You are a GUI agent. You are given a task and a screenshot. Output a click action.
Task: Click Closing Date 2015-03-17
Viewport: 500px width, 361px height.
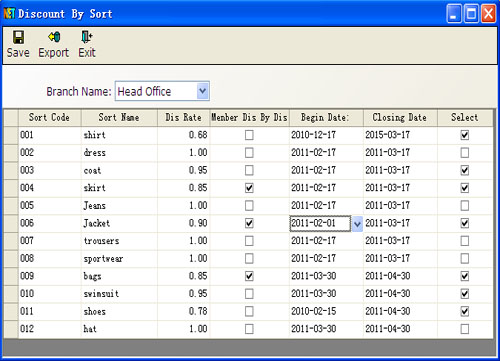[400, 135]
